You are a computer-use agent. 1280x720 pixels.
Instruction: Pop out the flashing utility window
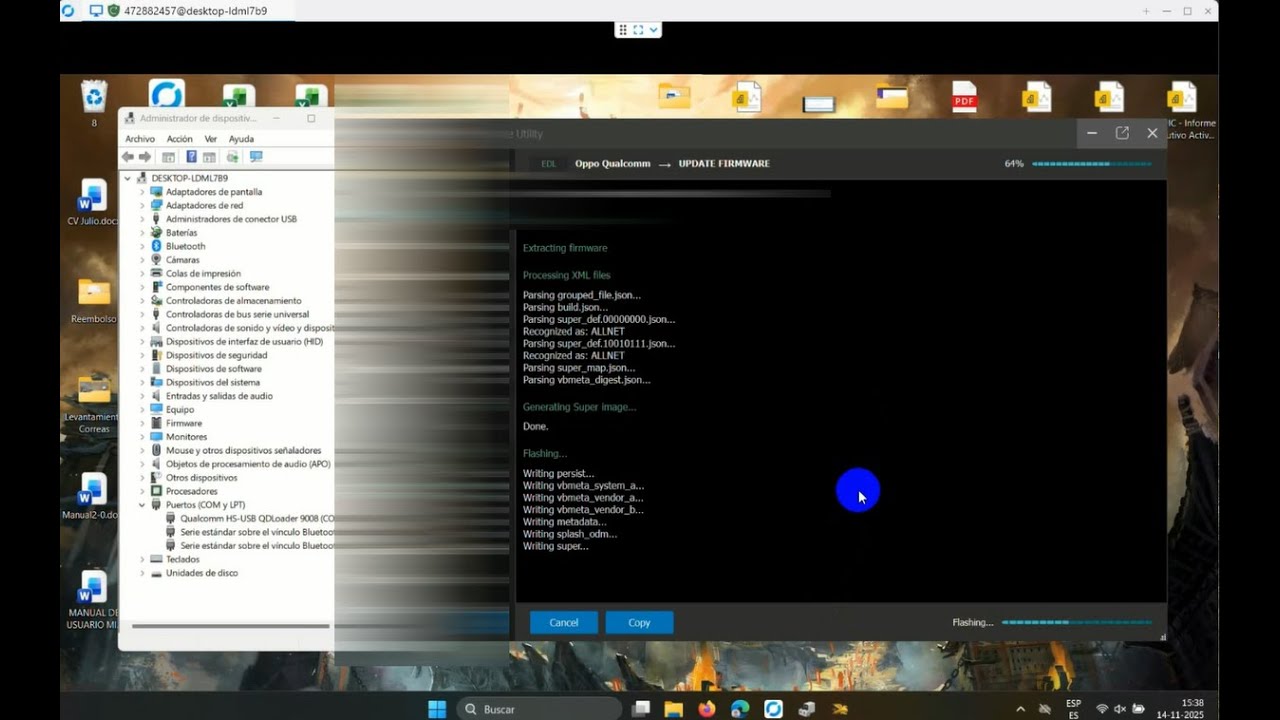(x=1122, y=133)
